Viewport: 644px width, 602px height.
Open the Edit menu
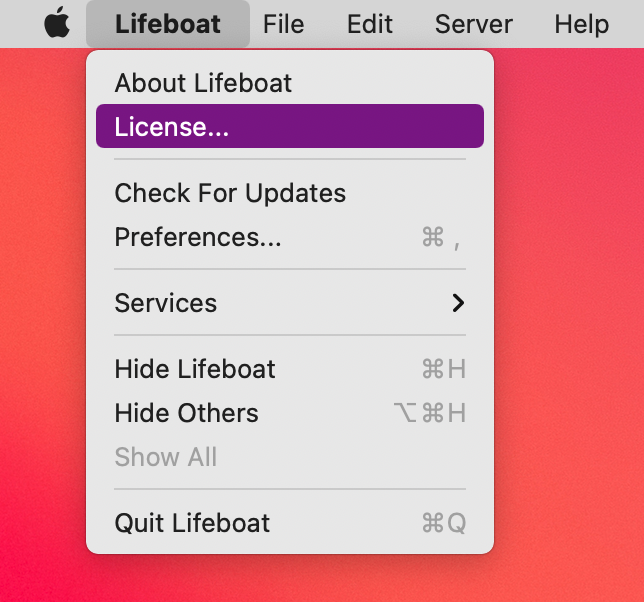(x=369, y=24)
